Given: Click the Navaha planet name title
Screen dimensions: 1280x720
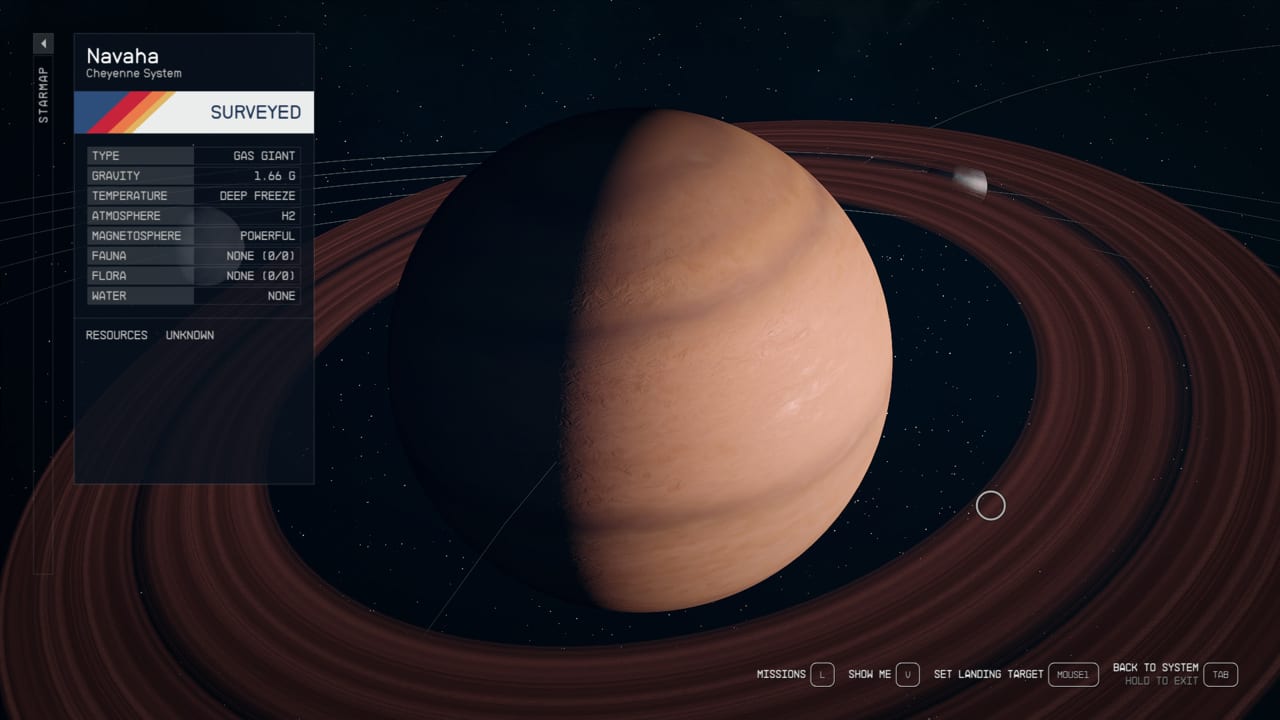Looking at the screenshot, I should pyautogui.click(x=122, y=56).
